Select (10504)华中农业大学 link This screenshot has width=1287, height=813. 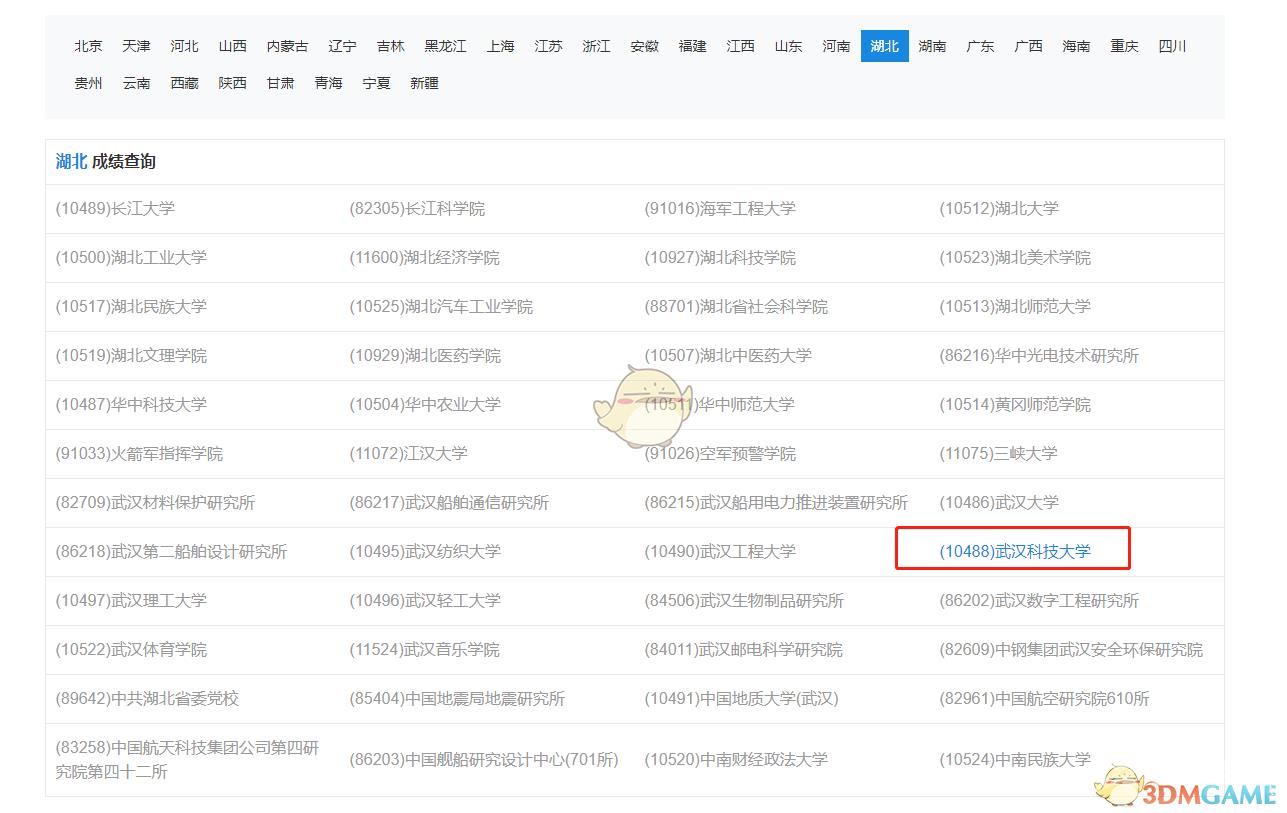[425, 405]
